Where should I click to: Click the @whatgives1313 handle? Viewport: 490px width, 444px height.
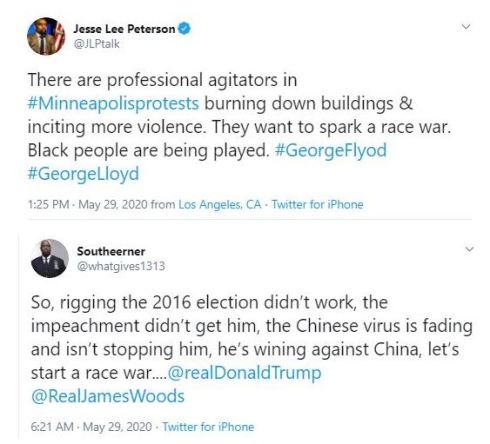121,266
